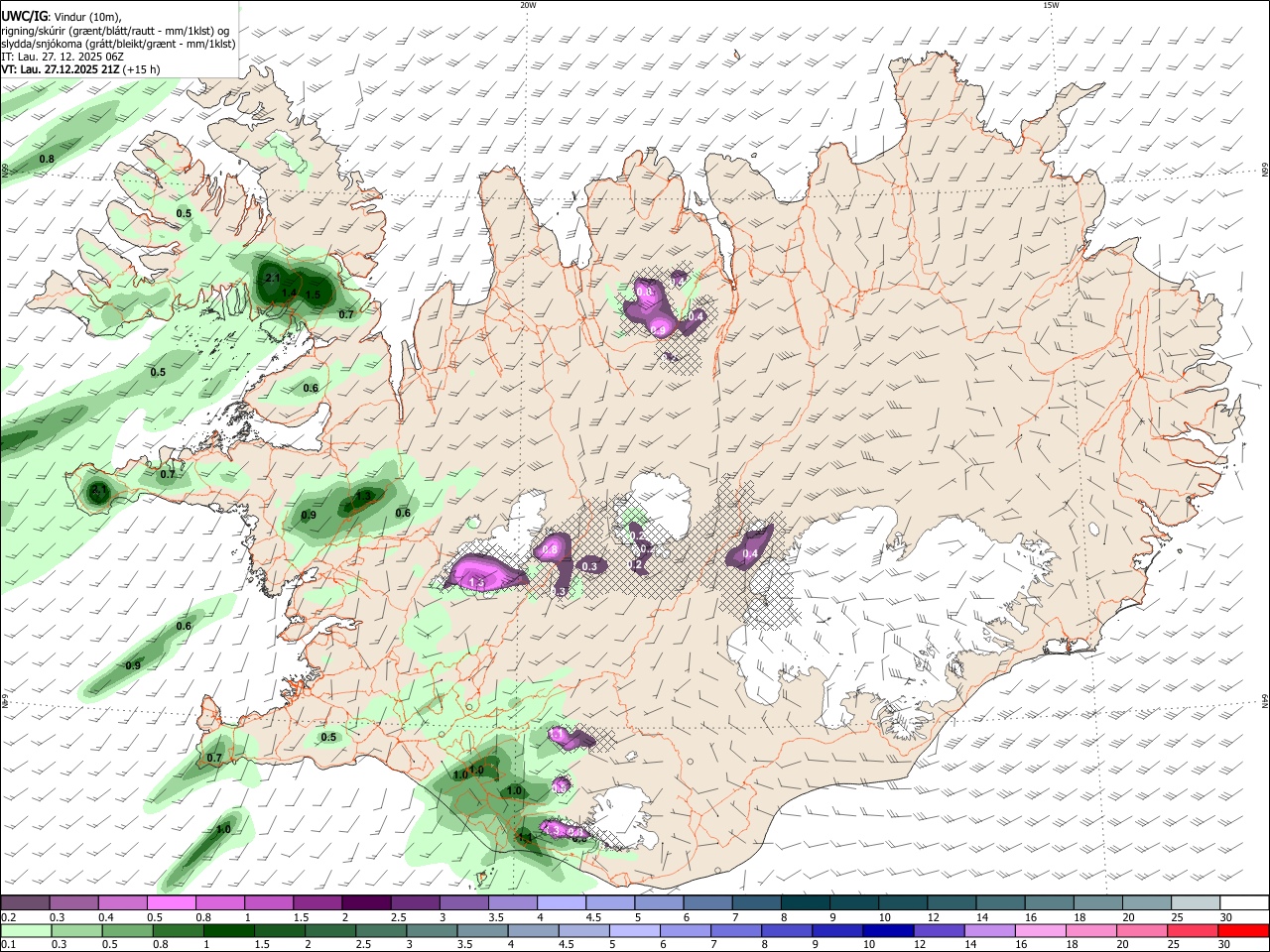1270x952 pixels.
Task: Select the light pink 16–18 rain swatch
Action: click(x=1041, y=930)
